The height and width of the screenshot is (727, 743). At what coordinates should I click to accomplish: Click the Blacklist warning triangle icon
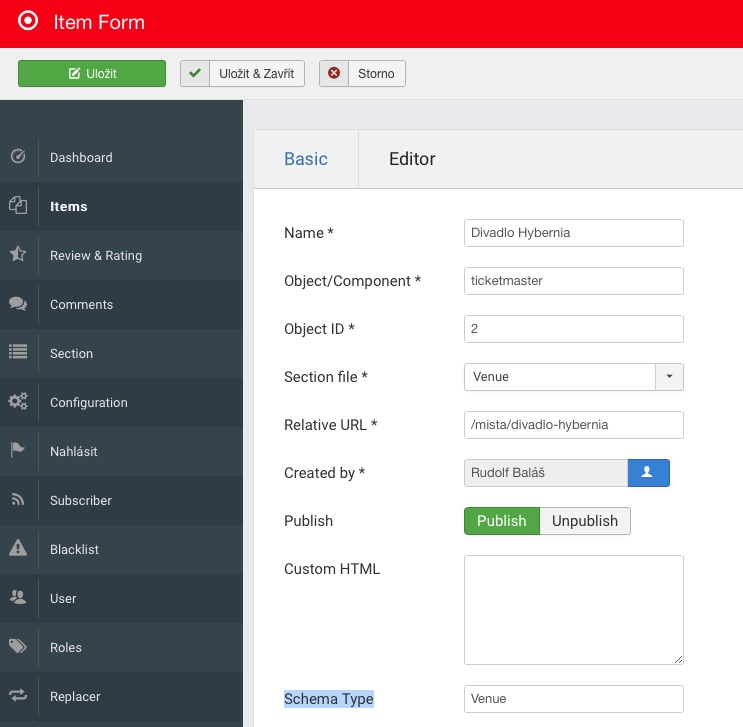point(17,549)
